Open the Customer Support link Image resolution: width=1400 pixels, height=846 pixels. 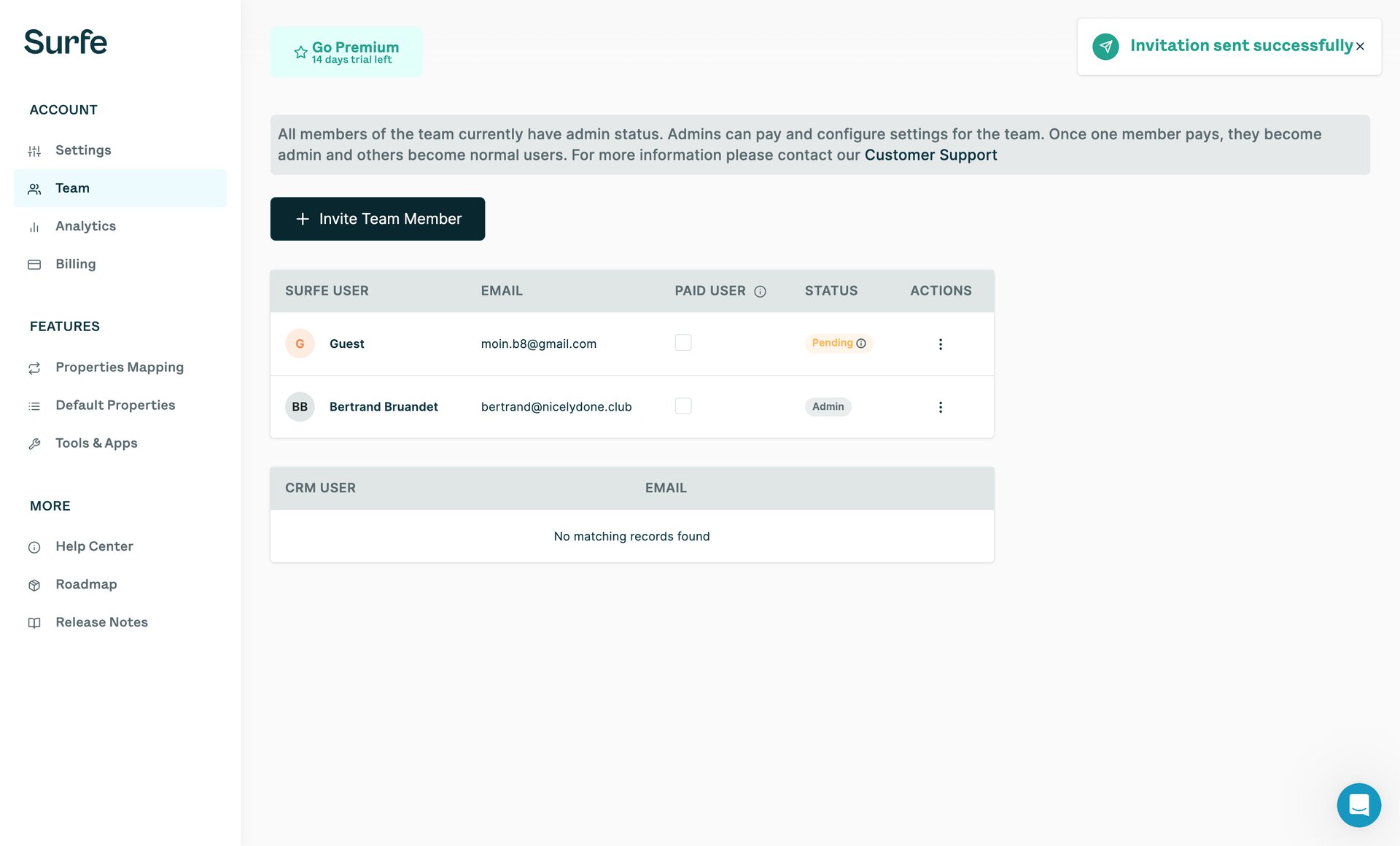(x=930, y=155)
